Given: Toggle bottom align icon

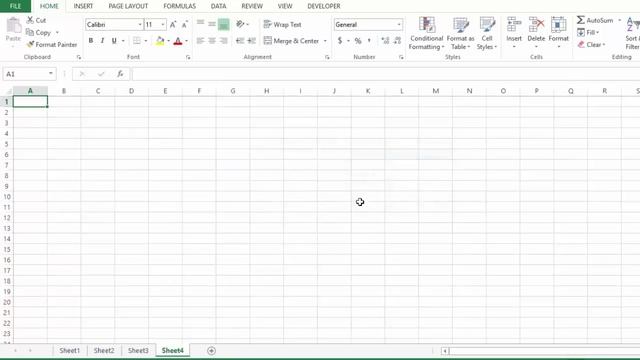Looking at the screenshot, I should [x=224, y=24].
